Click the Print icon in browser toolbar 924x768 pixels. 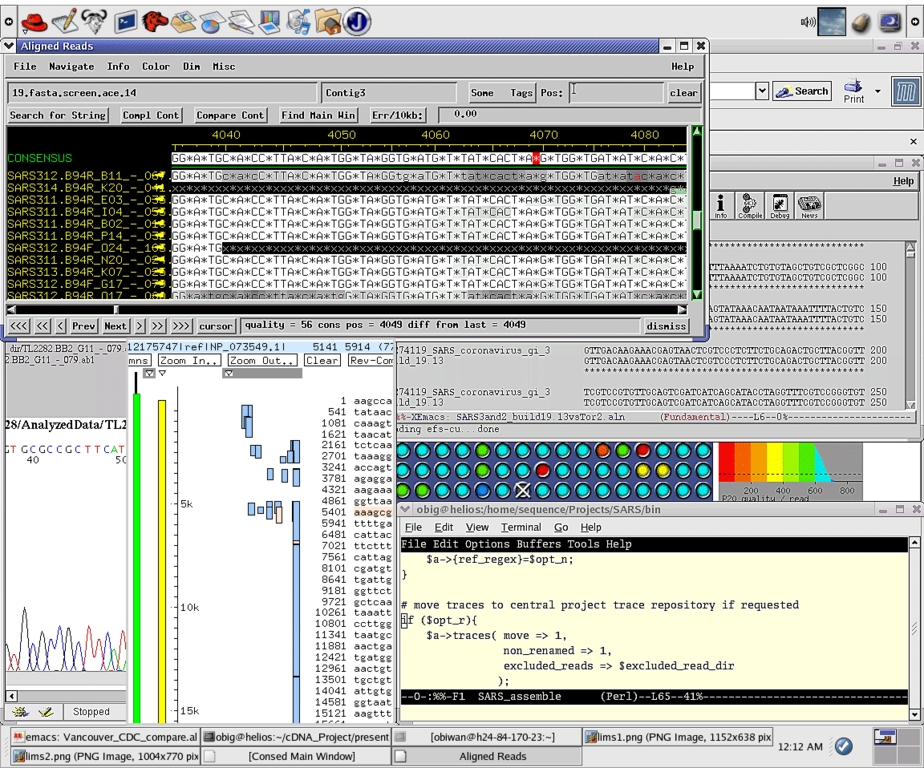(x=853, y=91)
